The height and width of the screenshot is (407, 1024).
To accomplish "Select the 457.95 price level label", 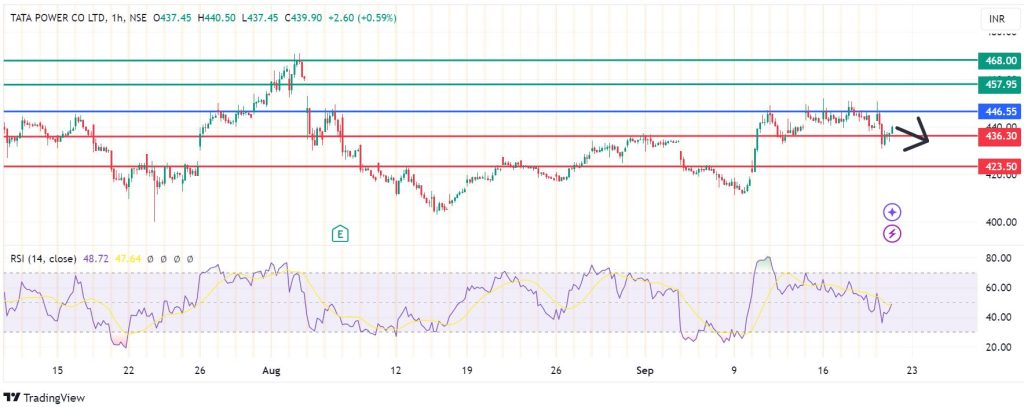I will [x=999, y=84].
